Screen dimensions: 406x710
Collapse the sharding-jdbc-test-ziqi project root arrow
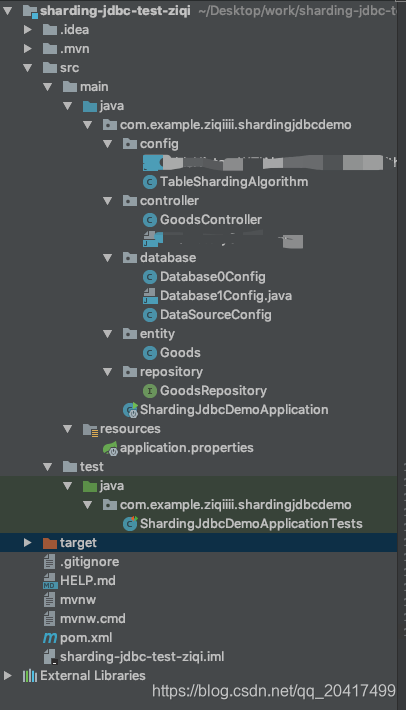coord(8,10)
